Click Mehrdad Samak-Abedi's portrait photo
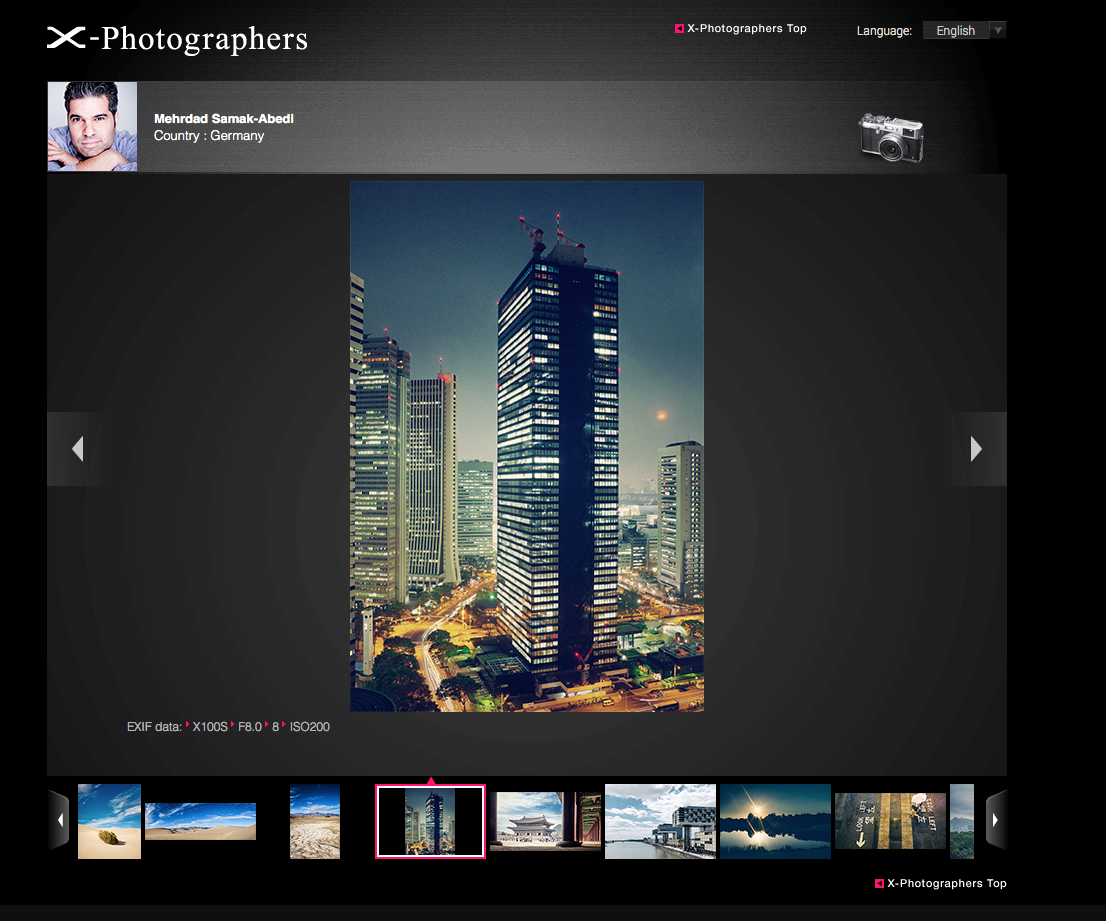 coord(92,127)
